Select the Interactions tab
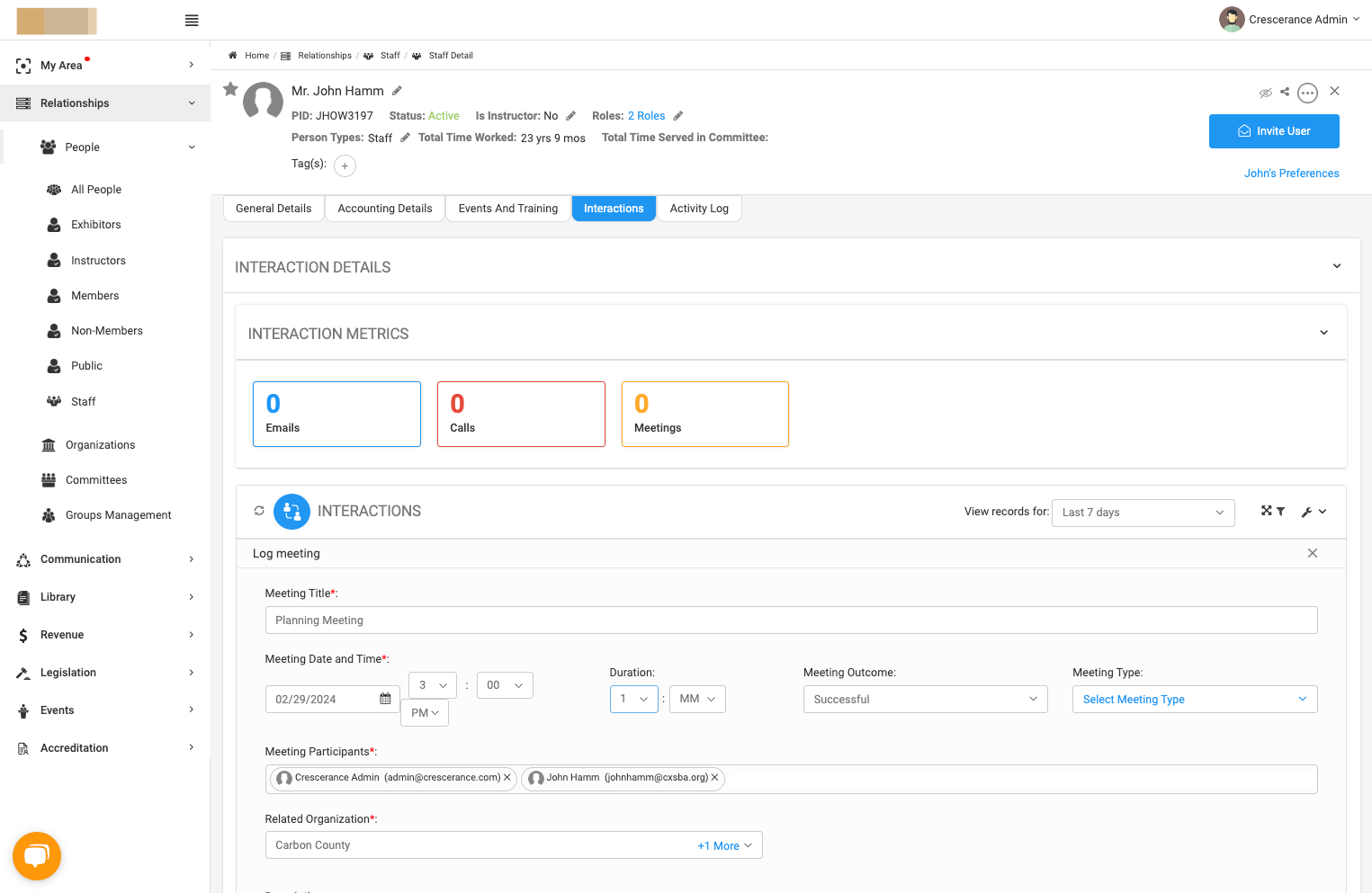The image size is (1372, 893). [614, 209]
